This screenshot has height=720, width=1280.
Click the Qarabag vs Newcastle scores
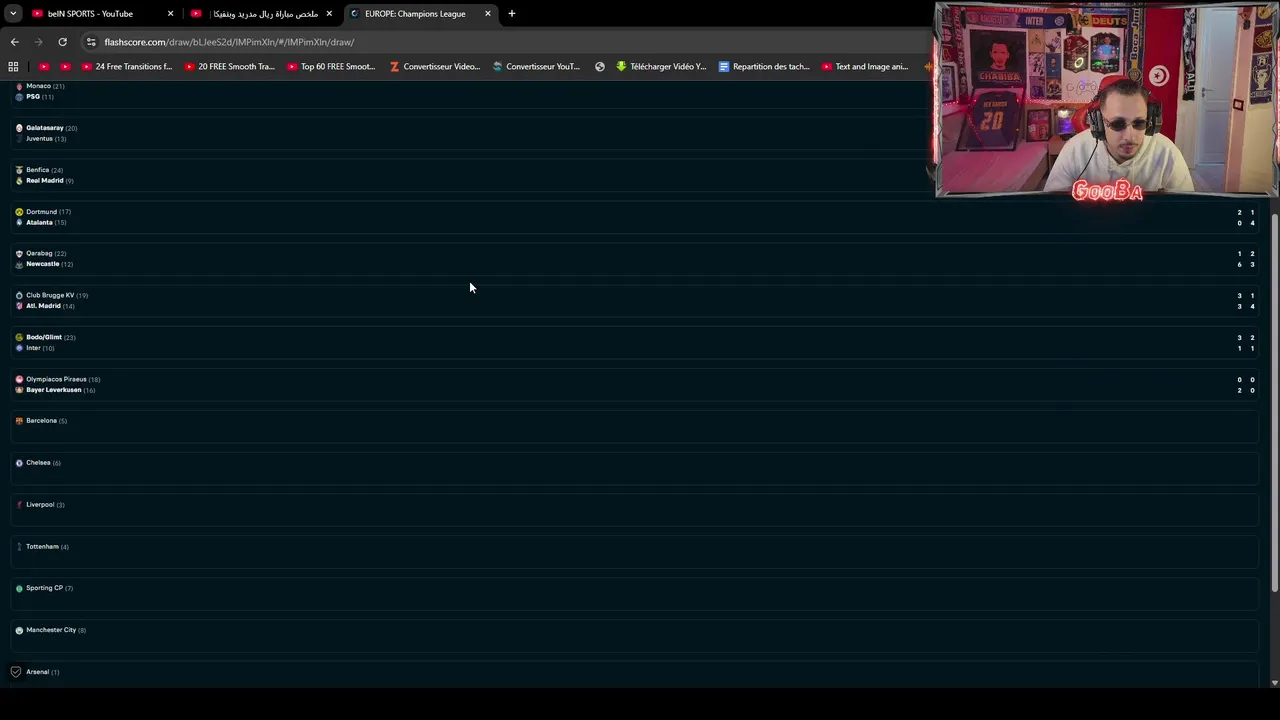point(1245,259)
